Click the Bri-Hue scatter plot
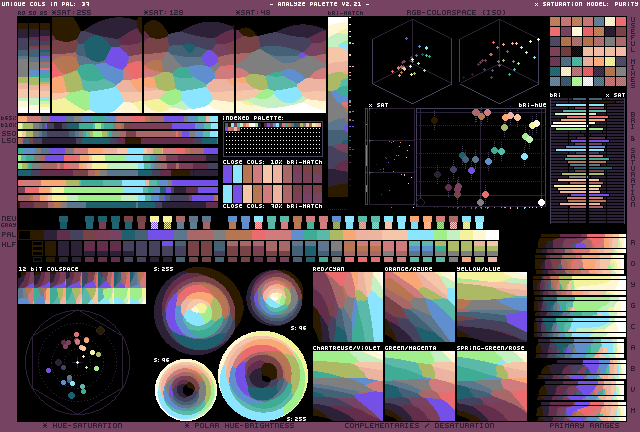Image resolution: width=640 pixels, height=432 pixels. pyautogui.click(x=480, y=157)
